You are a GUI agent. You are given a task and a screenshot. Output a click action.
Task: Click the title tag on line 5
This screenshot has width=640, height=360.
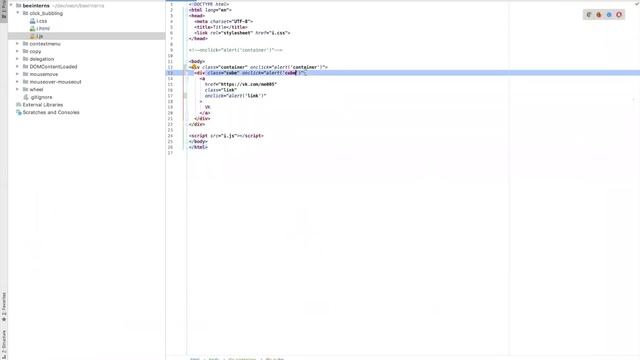221,27
